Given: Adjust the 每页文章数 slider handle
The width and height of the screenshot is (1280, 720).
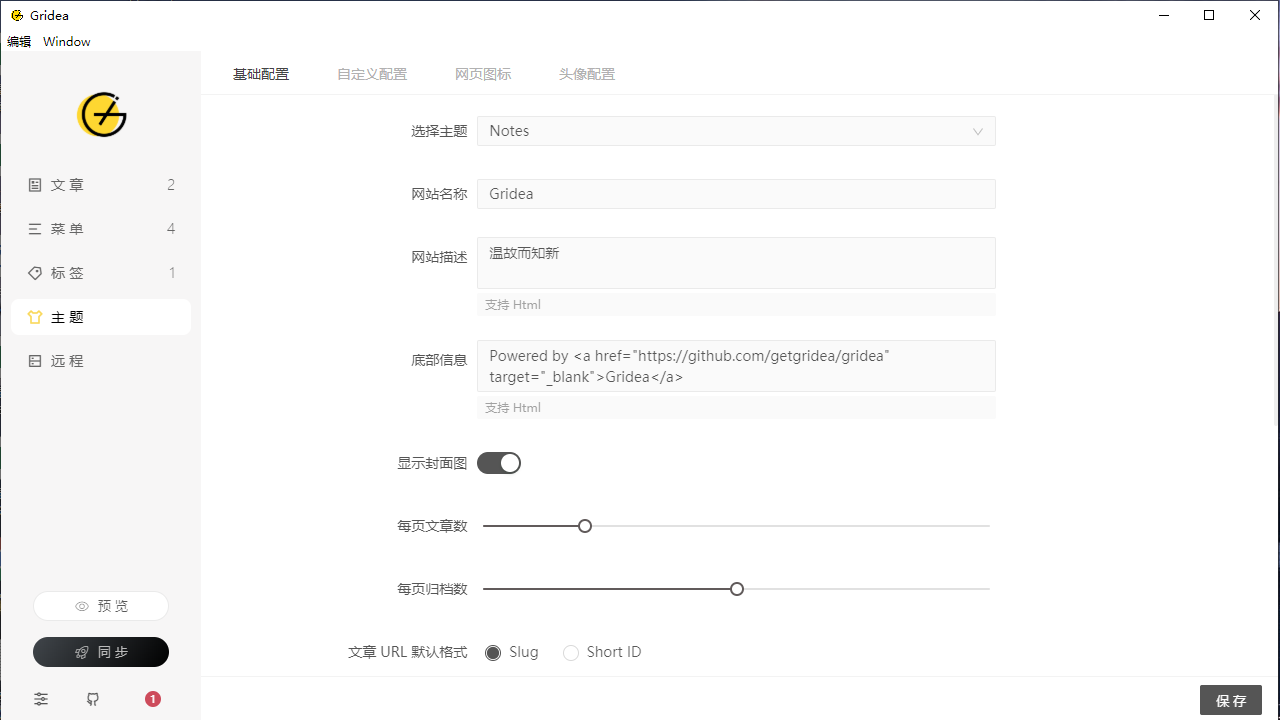Looking at the screenshot, I should click(x=584, y=525).
